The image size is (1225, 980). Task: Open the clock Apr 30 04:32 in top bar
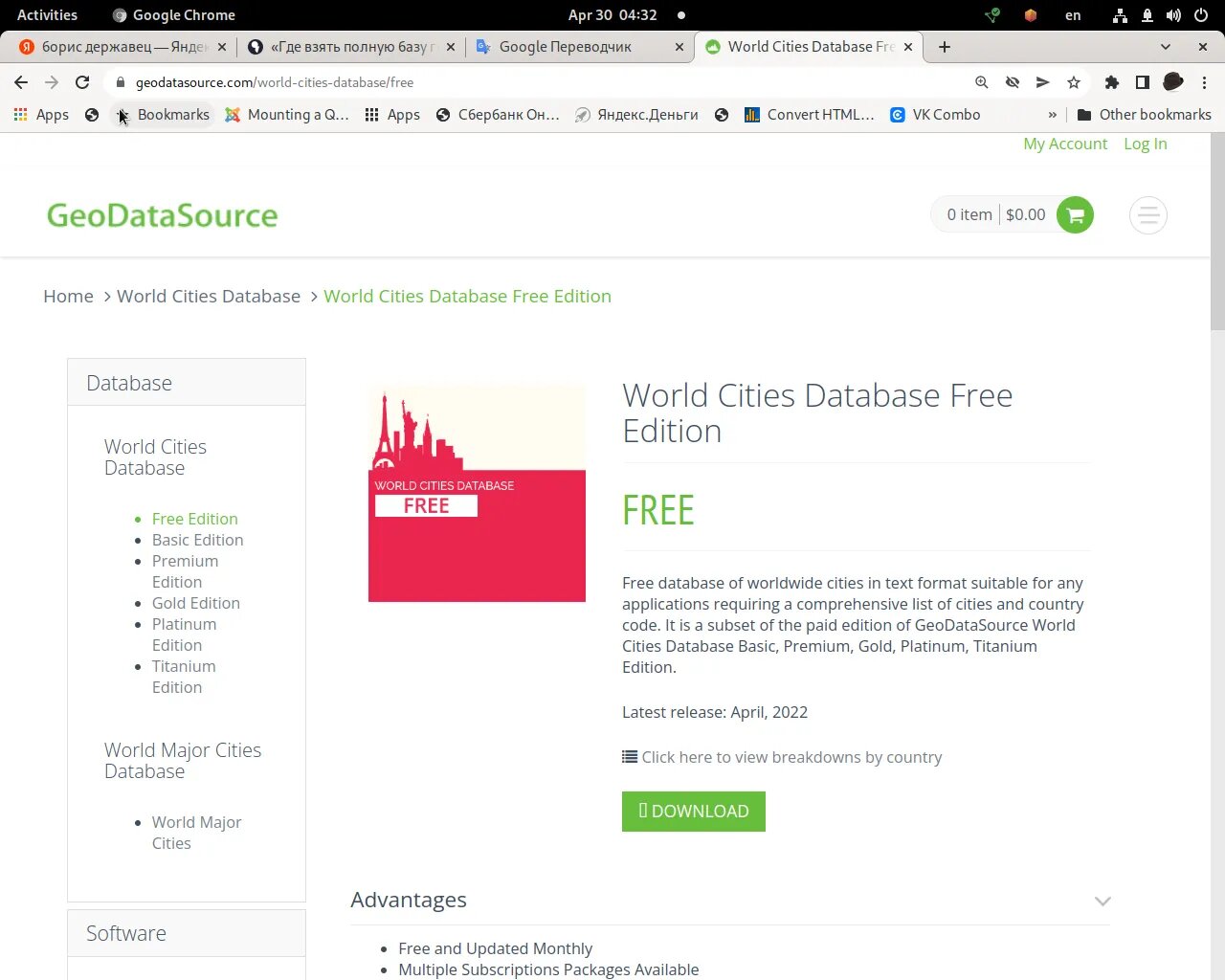612,15
